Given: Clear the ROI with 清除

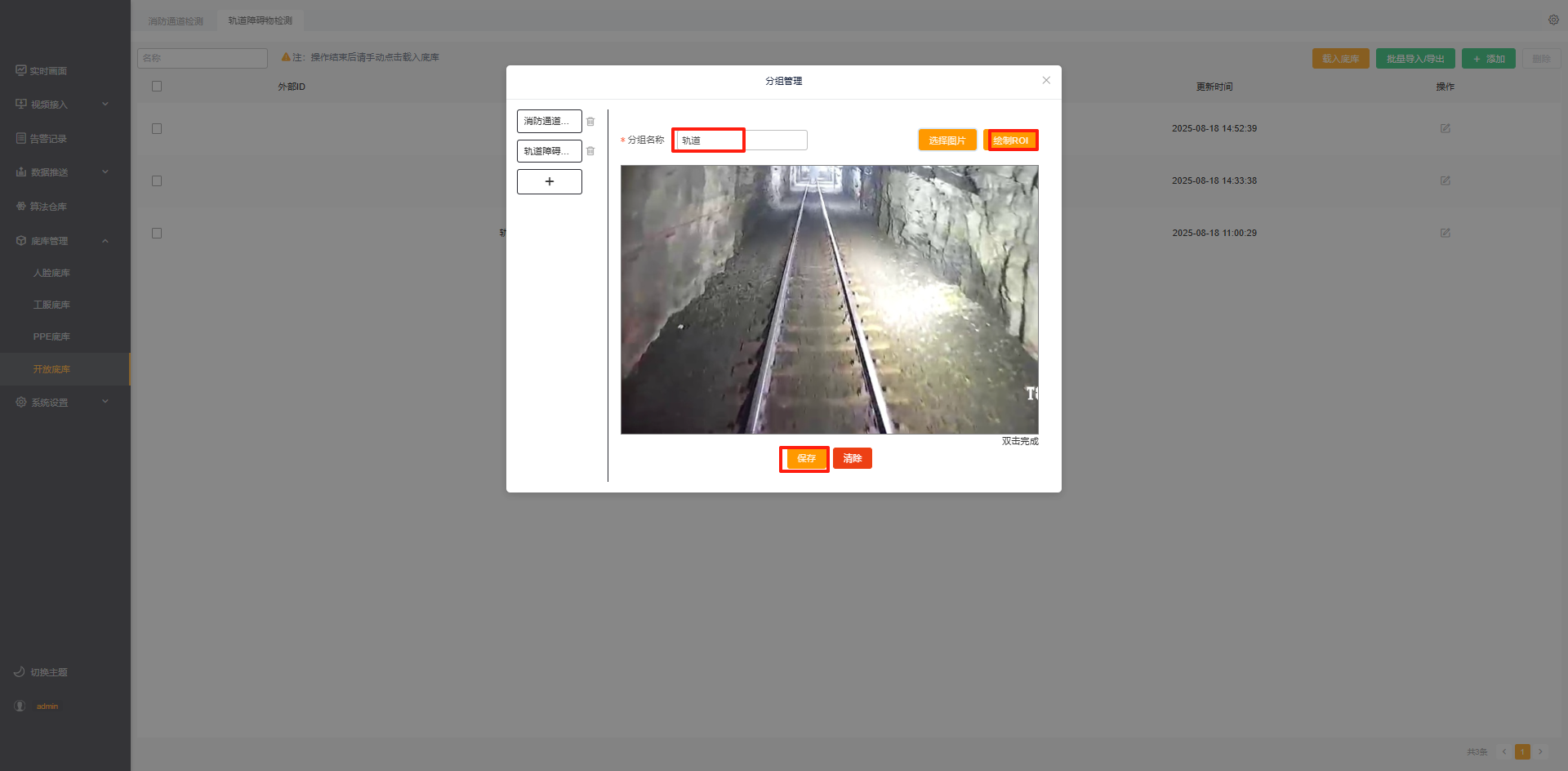Looking at the screenshot, I should coord(853,458).
